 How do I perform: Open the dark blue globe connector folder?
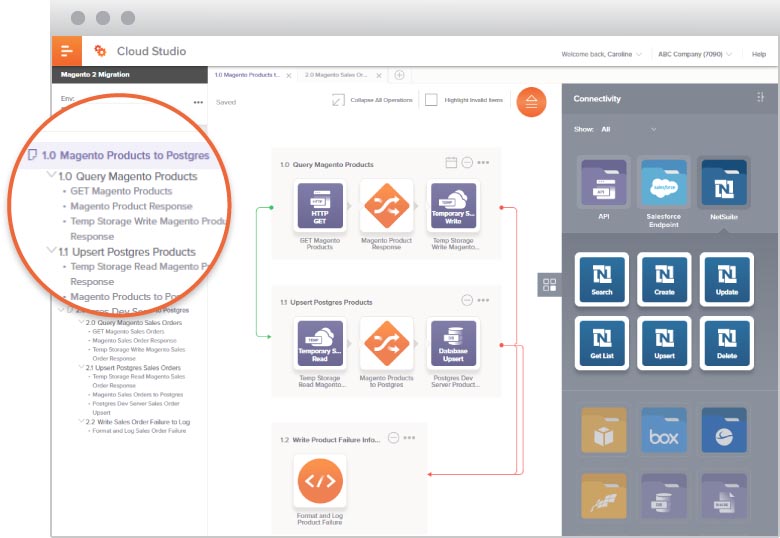pos(724,430)
